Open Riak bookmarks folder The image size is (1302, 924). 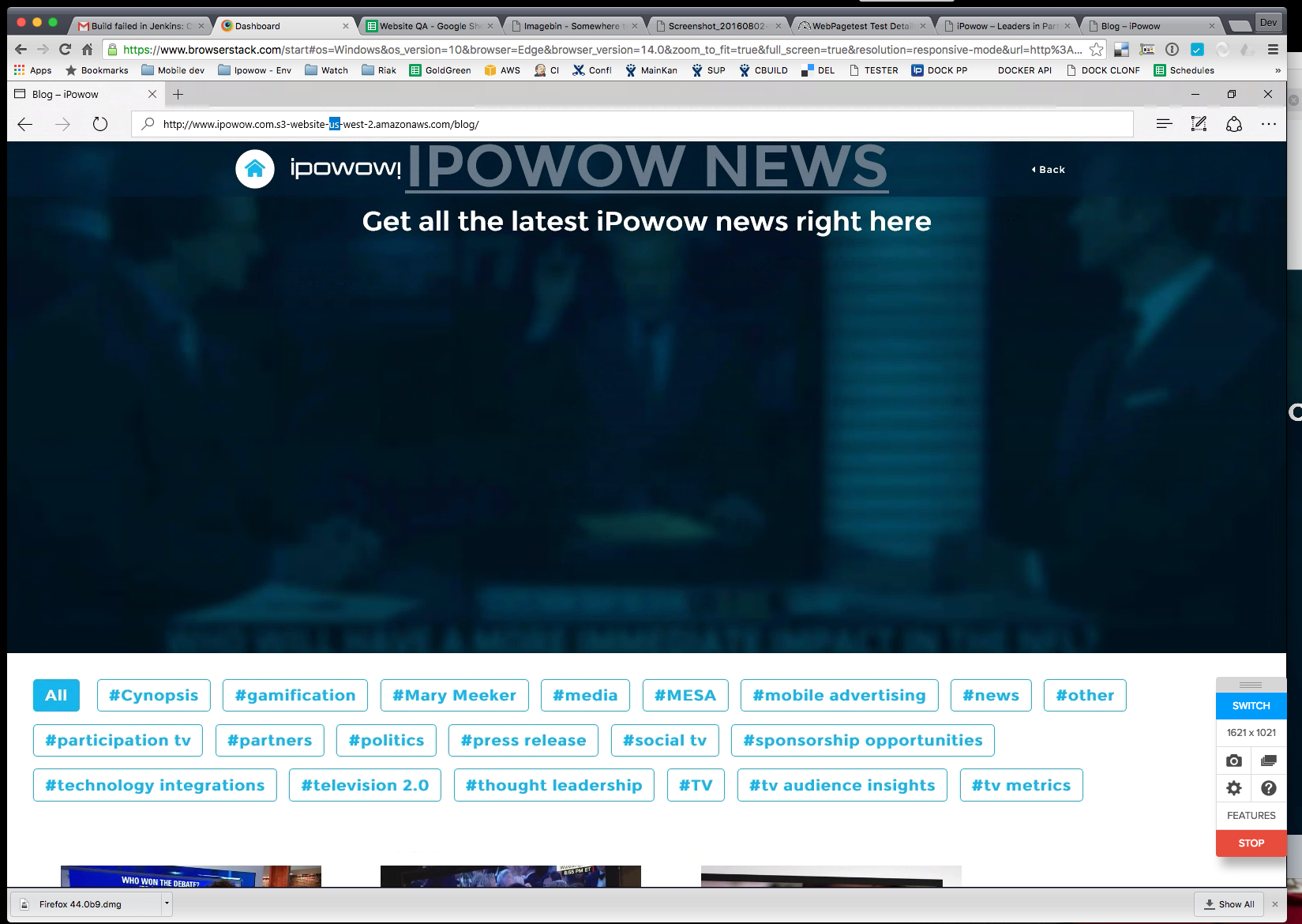[x=379, y=70]
